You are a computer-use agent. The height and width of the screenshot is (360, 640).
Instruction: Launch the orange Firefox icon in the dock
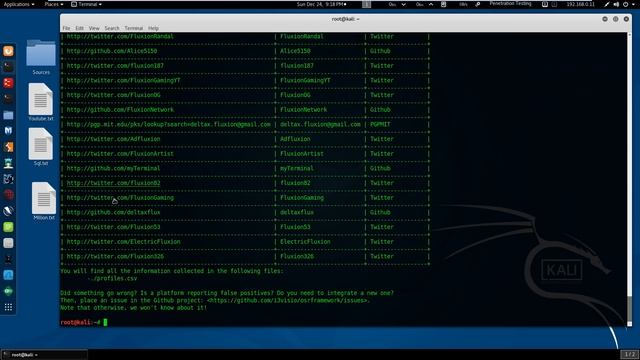(8, 51)
